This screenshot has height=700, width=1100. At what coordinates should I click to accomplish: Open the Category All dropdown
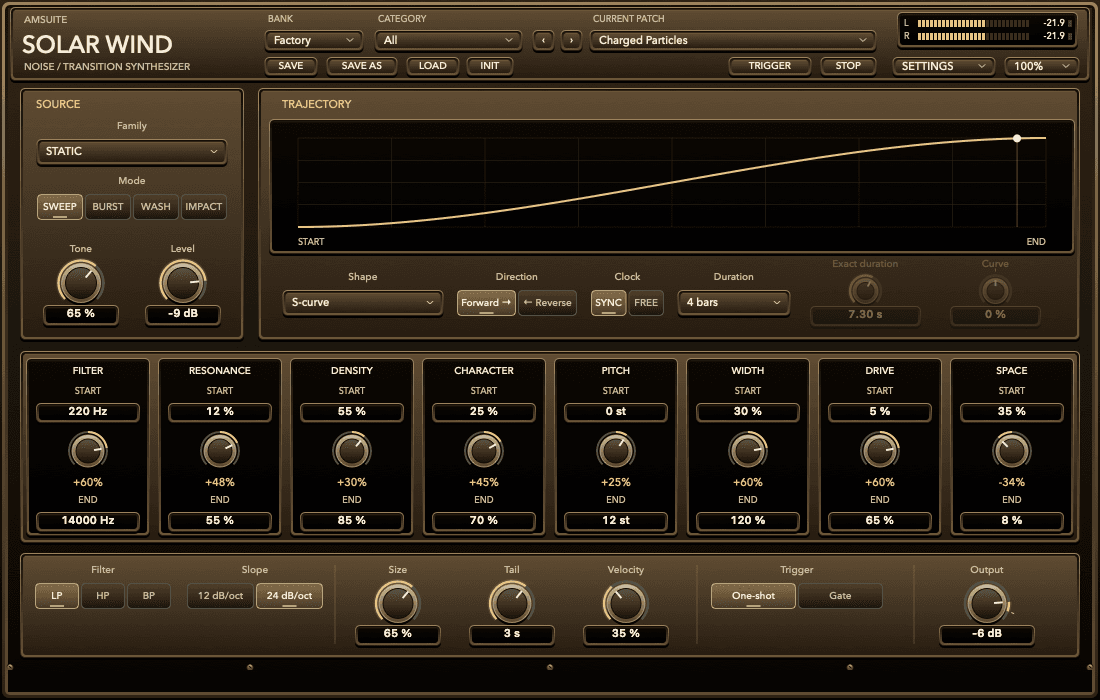pos(448,41)
